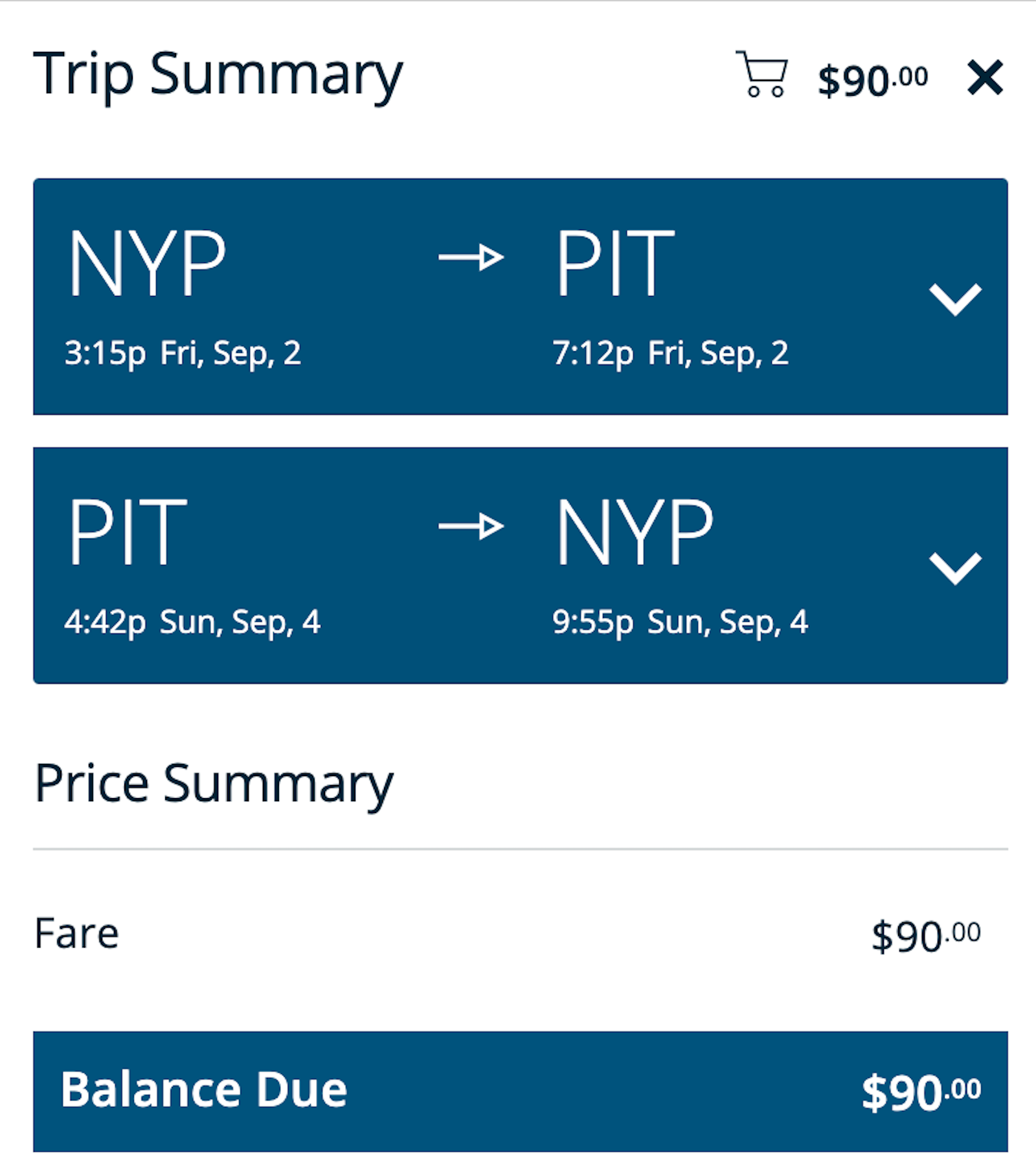The width and height of the screenshot is (1036, 1155).
Task: Select the PIT arrival station code
Action: (x=615, y=264)
